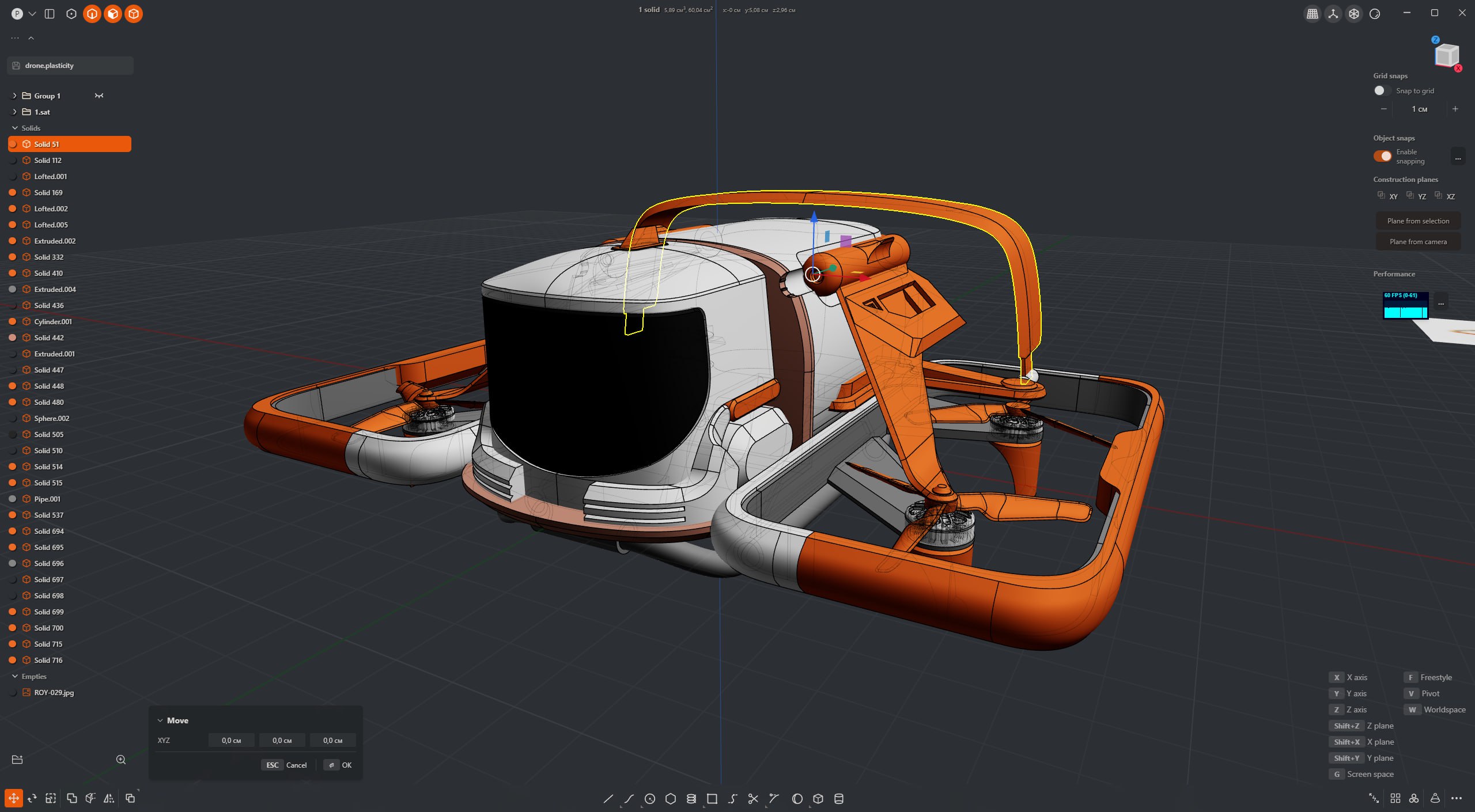Enable control-point selection mode

coord(71,14)
